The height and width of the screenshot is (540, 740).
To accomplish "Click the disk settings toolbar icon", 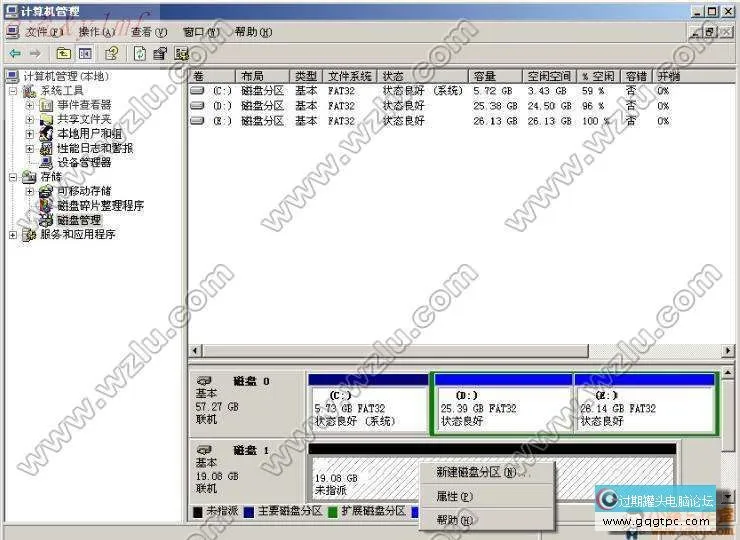I will pyautogui.click(x=182, y=53).
